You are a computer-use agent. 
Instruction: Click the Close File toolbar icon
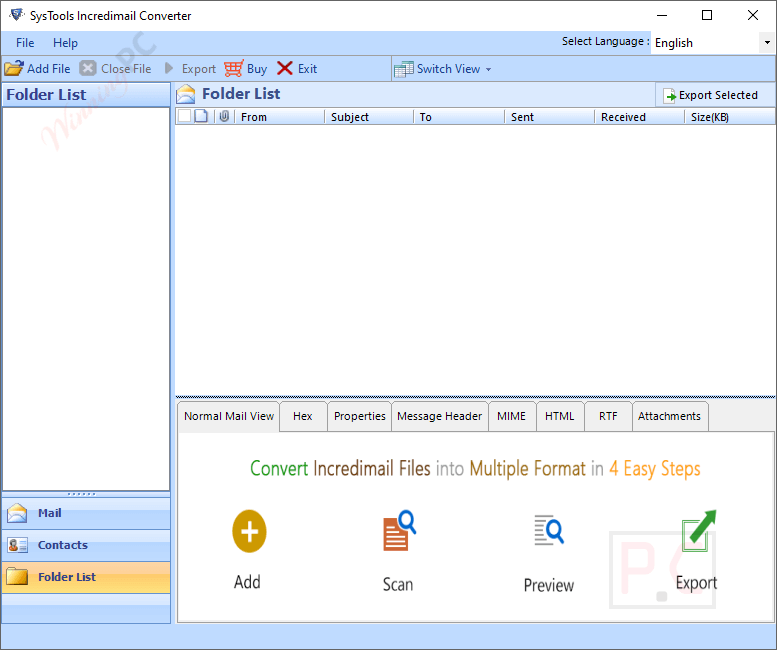pos(88,68)
